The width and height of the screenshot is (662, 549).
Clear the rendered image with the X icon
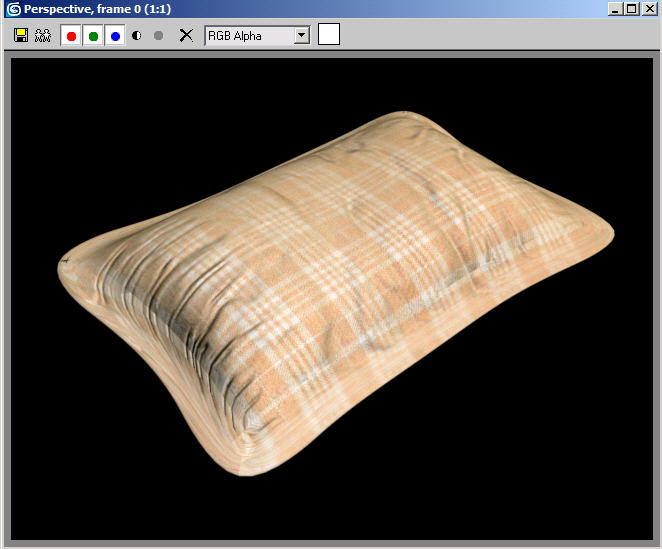click(185, 35)
